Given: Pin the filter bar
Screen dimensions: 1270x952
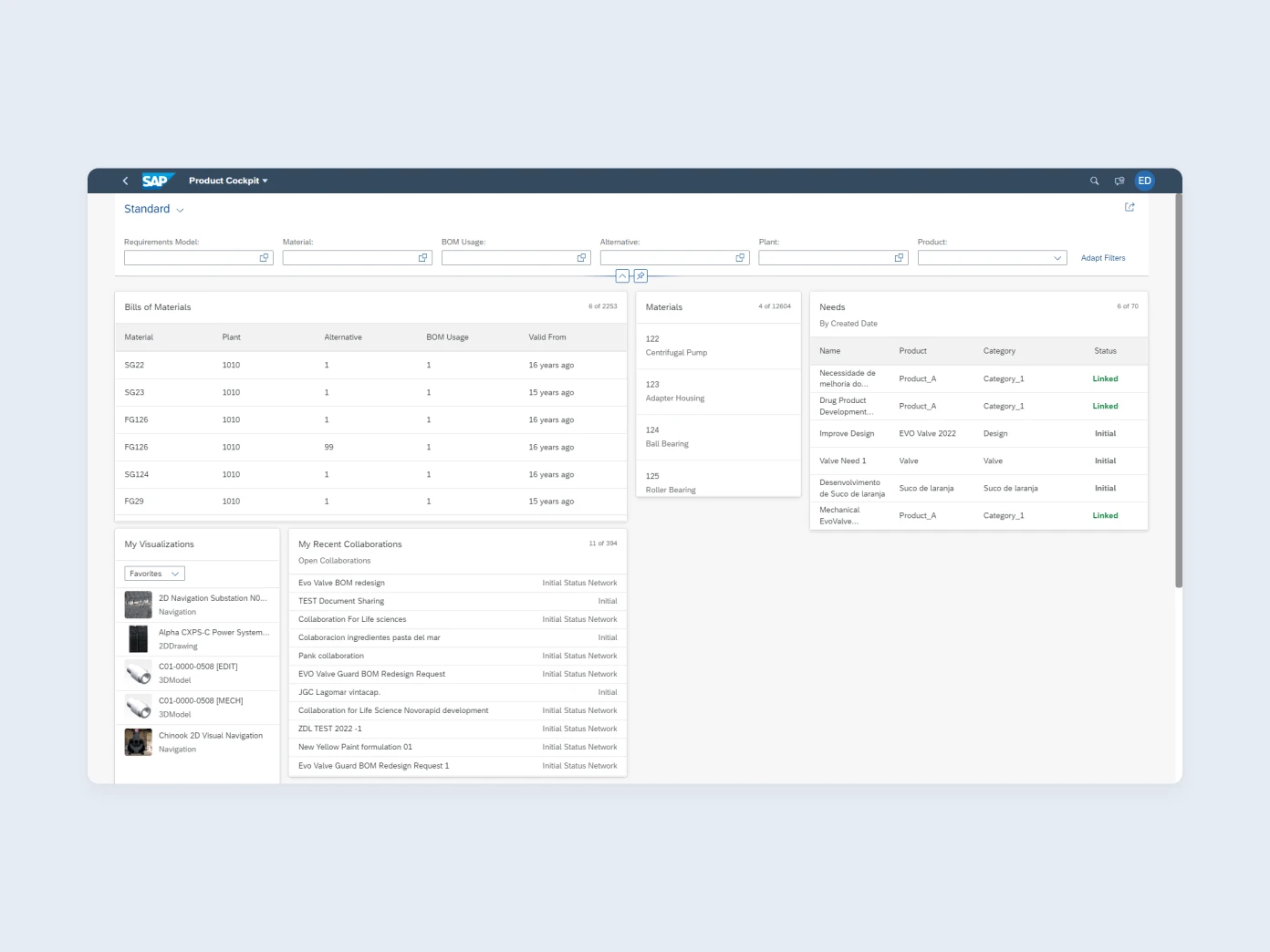Looking at the screenshot, I should click(x=640, y=275).
